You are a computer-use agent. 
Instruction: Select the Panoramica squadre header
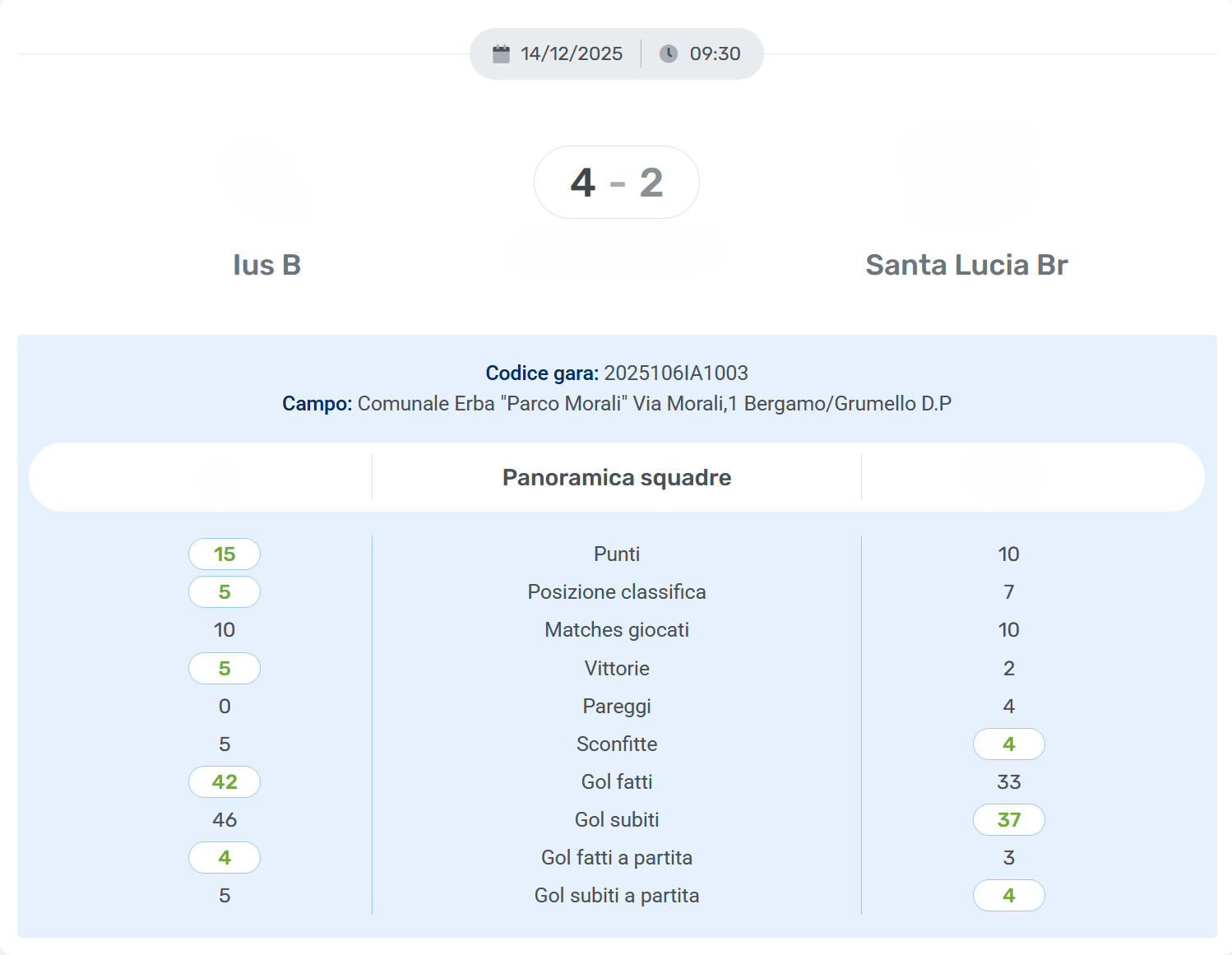point(617,478)
